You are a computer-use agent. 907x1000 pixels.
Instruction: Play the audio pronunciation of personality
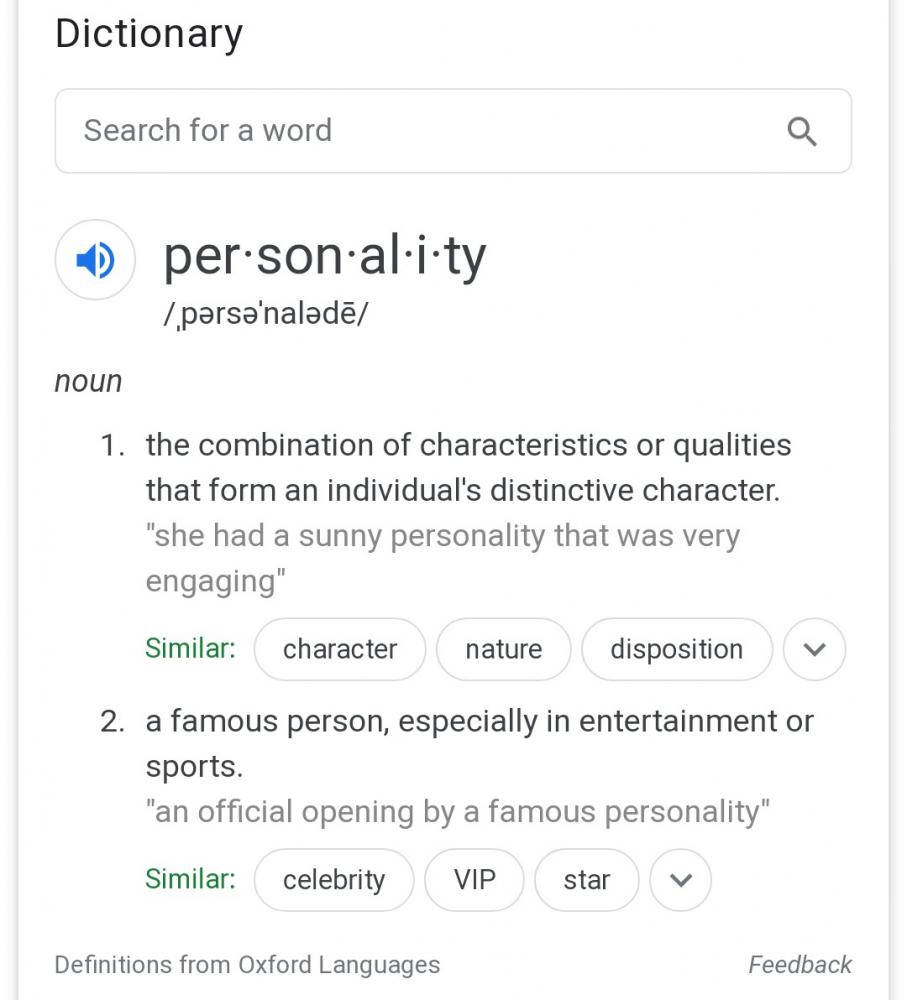click(x=95, y=261)
